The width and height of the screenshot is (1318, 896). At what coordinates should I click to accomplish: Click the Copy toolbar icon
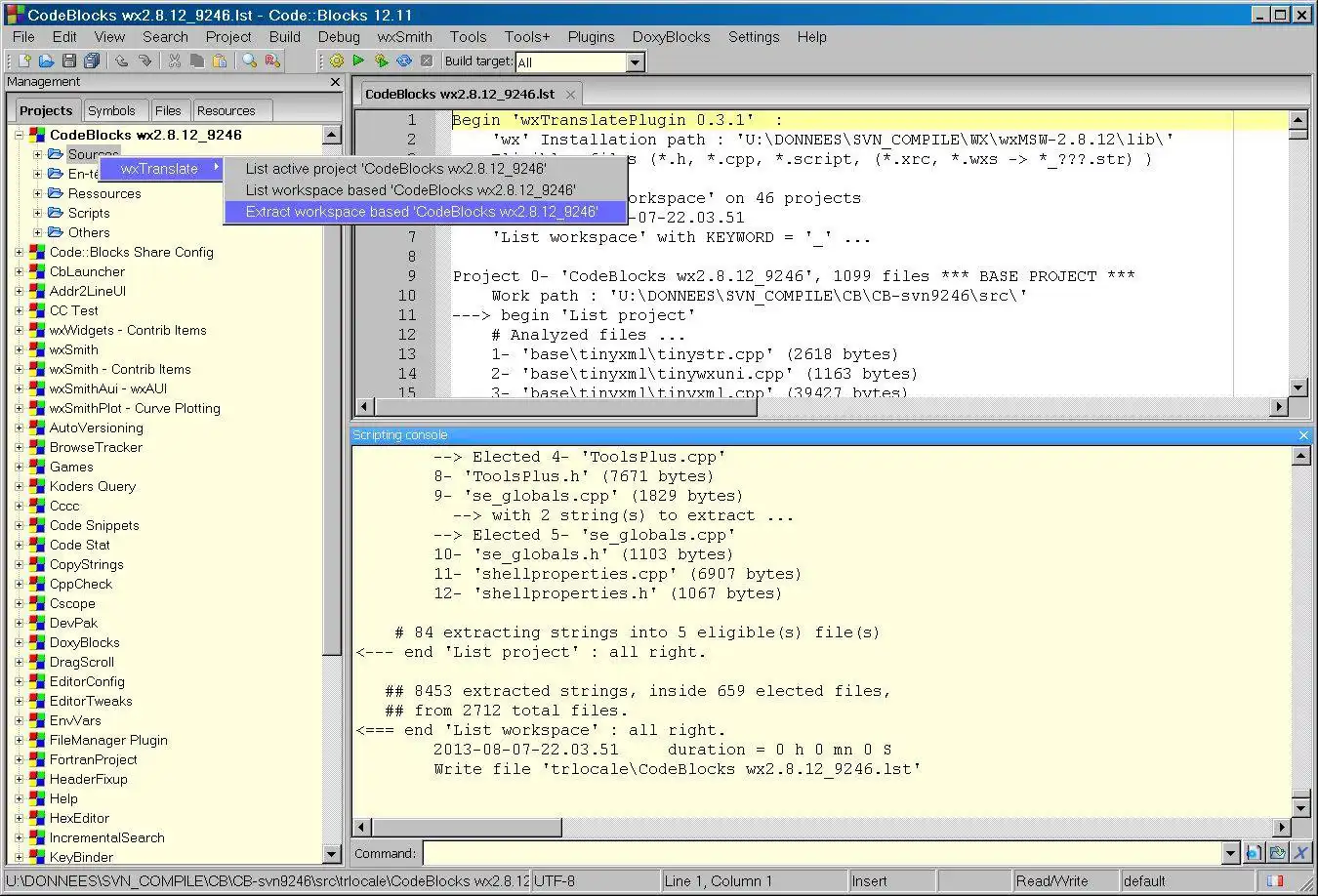click(x=197, y=61)
